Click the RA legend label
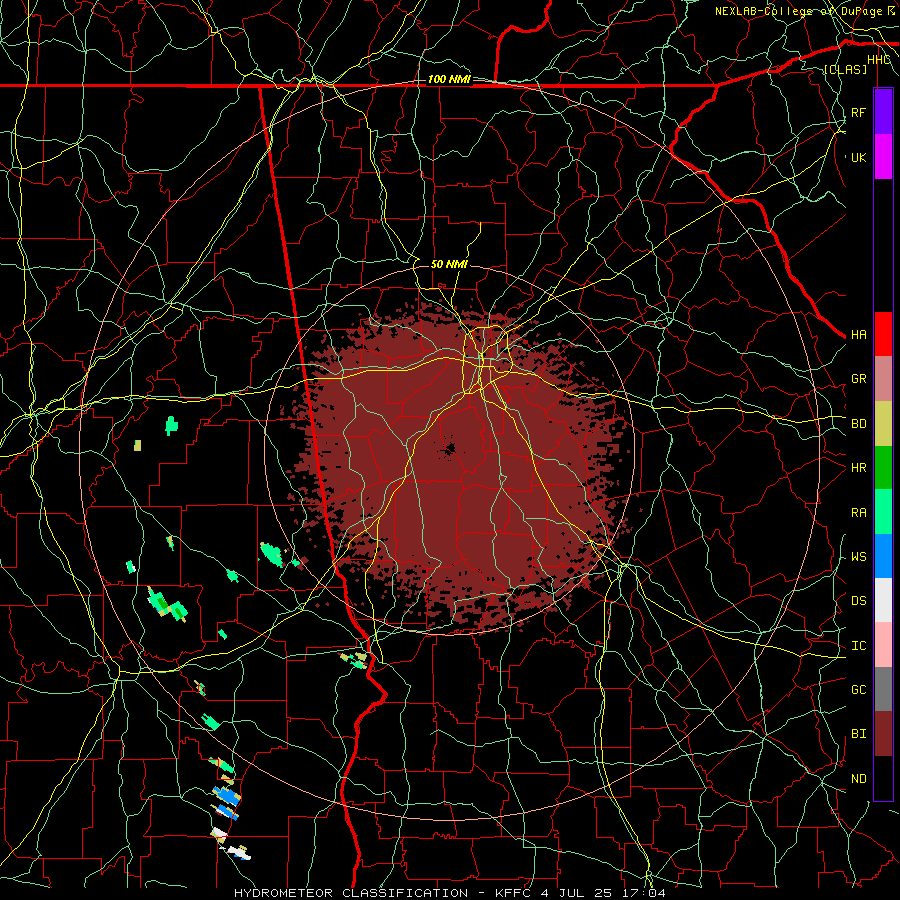This screenshot has height=900, width=900. click(858, 513)
